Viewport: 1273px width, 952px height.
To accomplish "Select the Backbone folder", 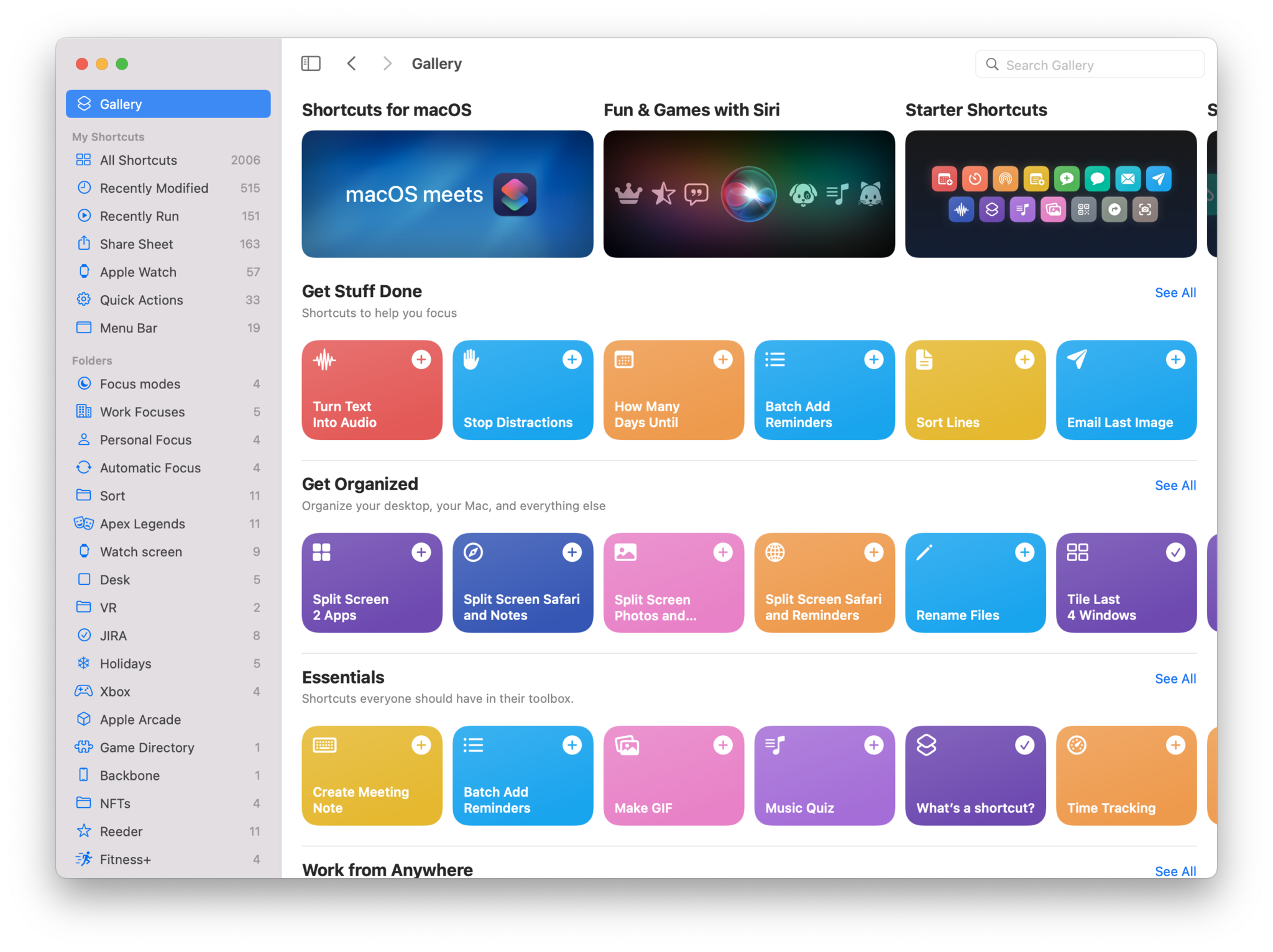I will point(168,775).
